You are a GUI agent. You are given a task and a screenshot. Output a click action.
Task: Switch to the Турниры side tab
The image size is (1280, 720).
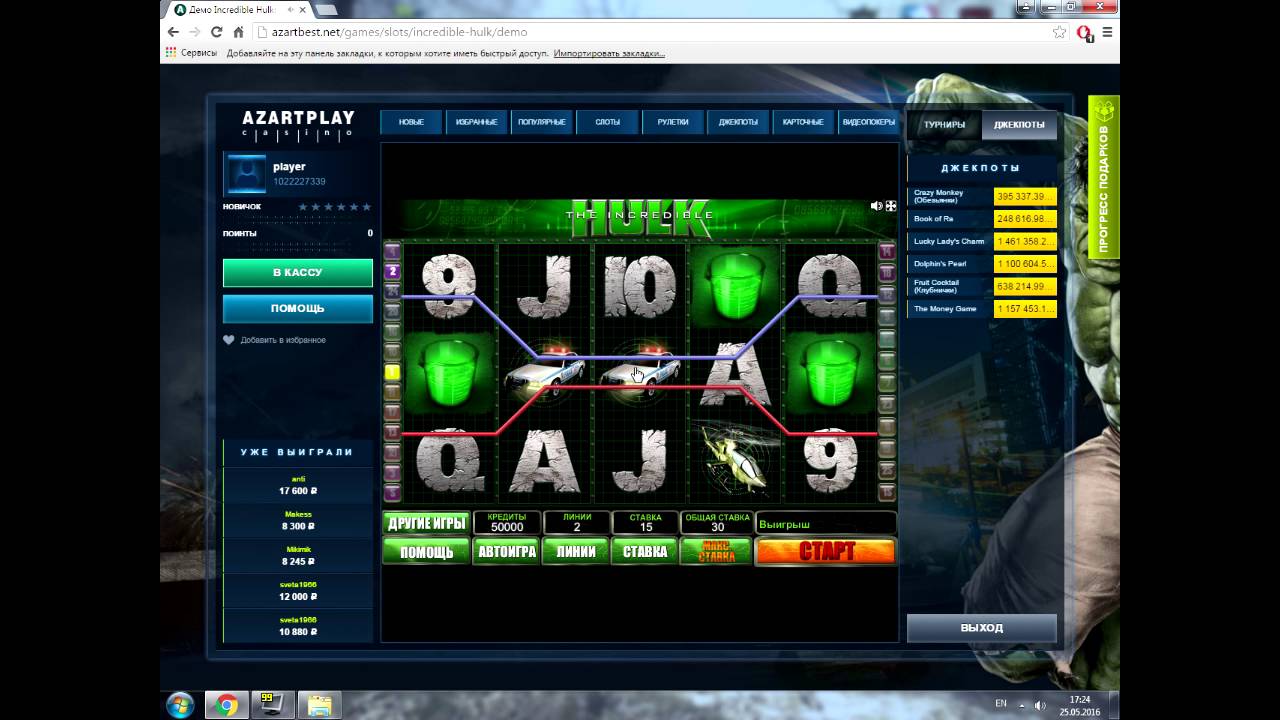[x=944, y=125]
